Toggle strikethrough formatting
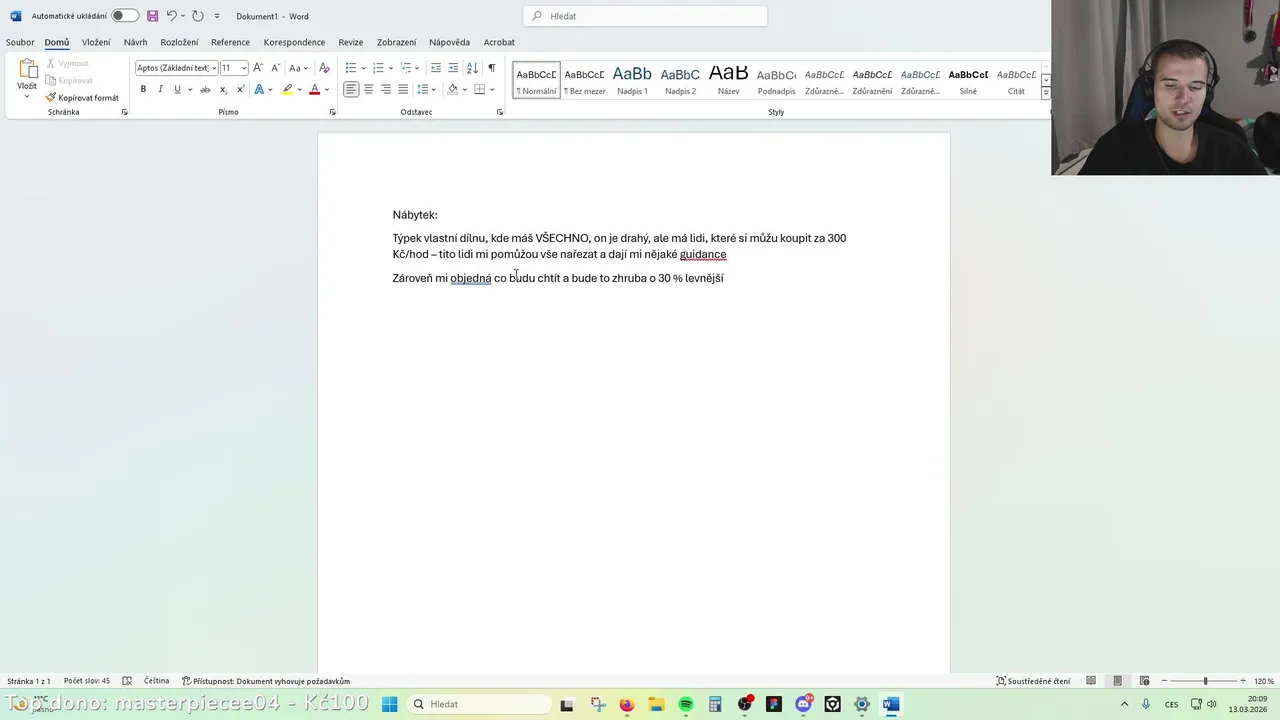This screenshot has width=1280, height=720. tap(205, 89)
